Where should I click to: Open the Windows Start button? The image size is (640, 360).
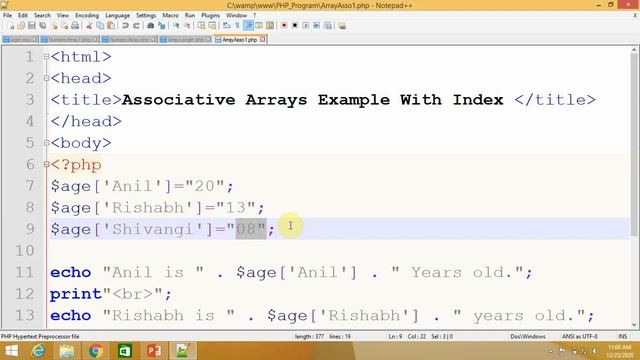coord(11,351)
